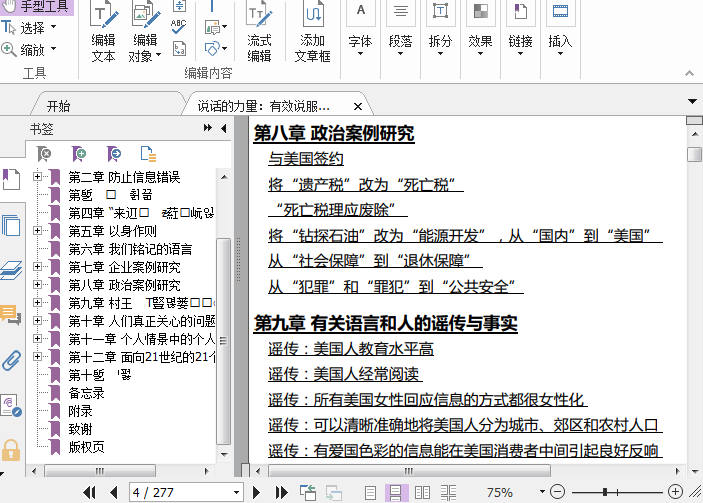The height and width of the screenshot is (503, 703).
Task: Open the Insert options group
Action: [x=560, y=31]
